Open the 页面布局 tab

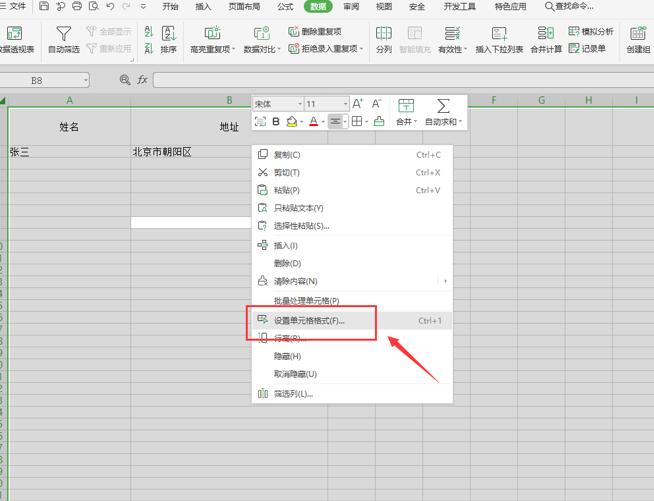tap(244, 6)
